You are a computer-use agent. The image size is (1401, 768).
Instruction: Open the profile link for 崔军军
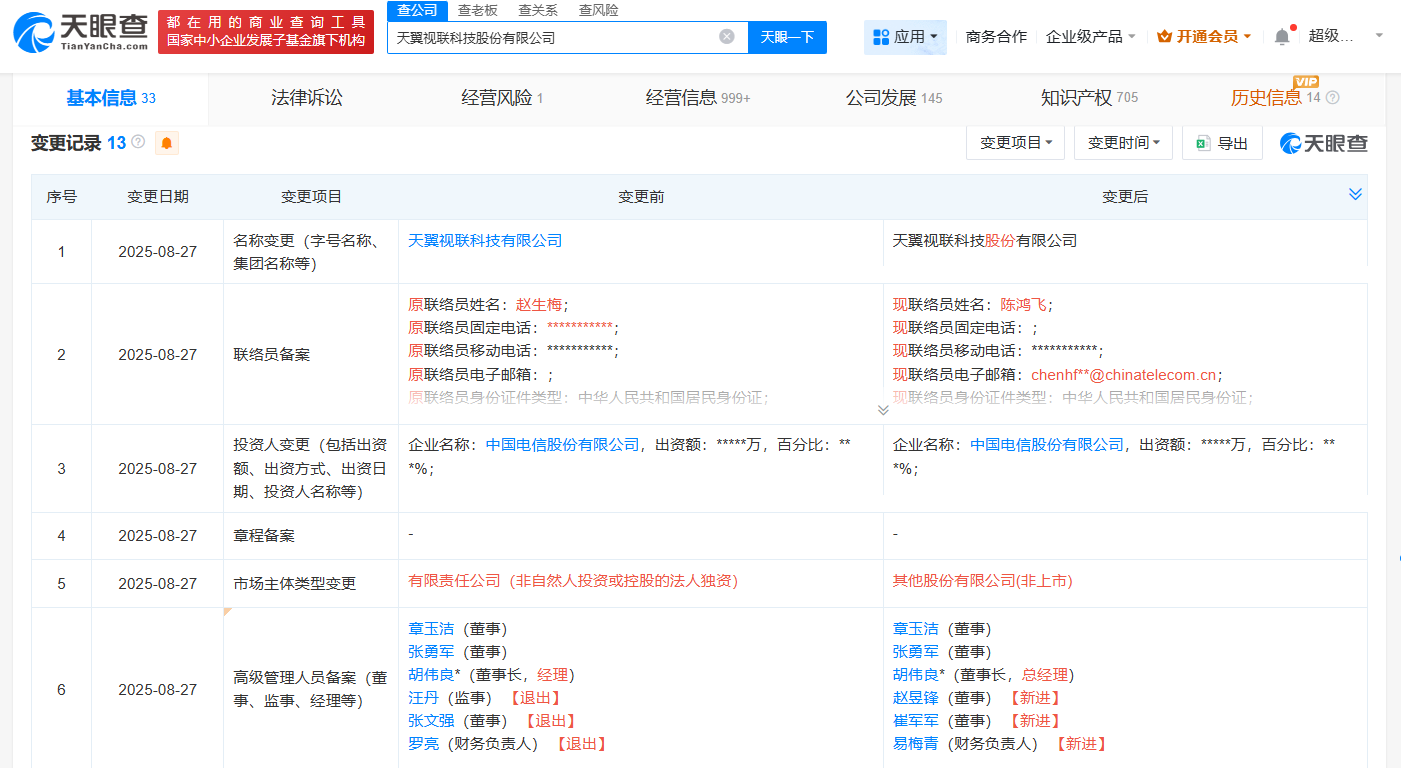pyautogui.click(x=916, y=721)
